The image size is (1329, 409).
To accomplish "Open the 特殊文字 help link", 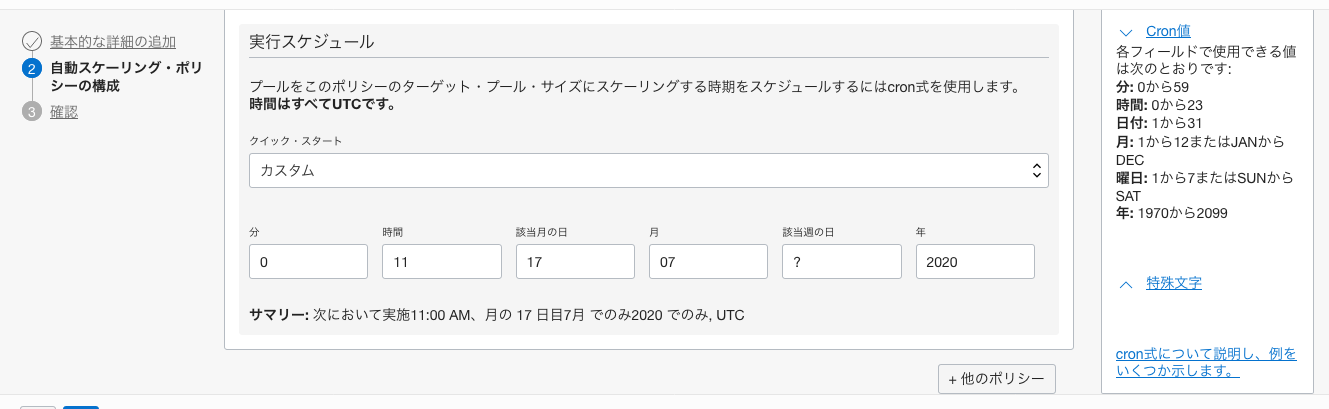I will tap(1174, 284).
